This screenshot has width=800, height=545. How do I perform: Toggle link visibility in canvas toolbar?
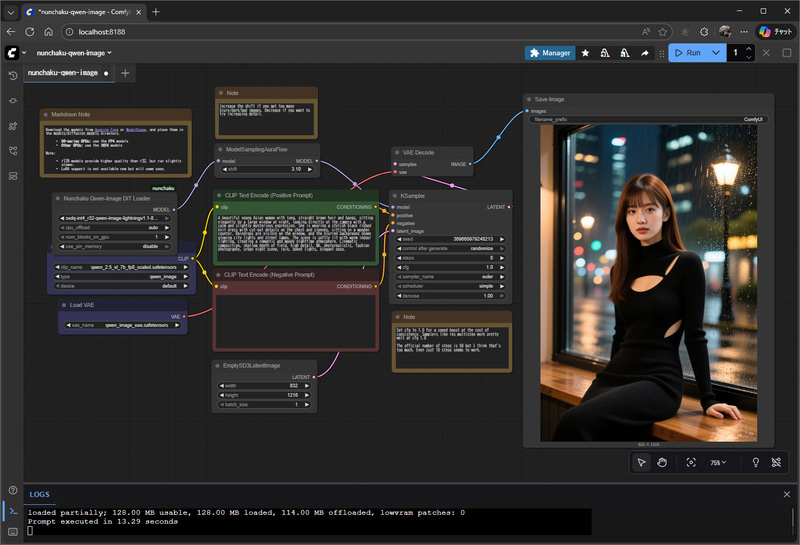pyautogui.click(x=774, y=462)
